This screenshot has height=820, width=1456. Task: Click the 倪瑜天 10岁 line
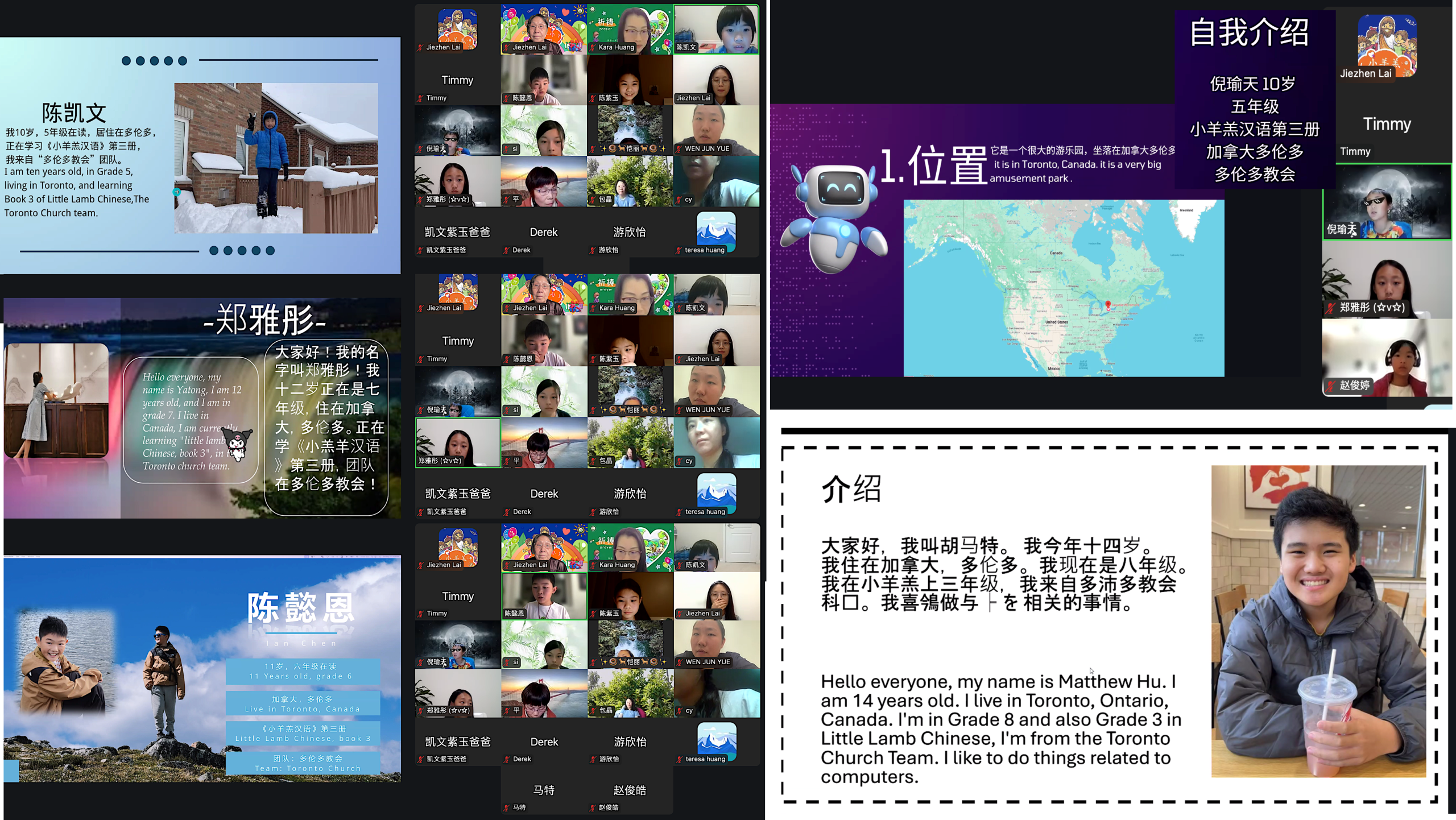(1252, 84)
